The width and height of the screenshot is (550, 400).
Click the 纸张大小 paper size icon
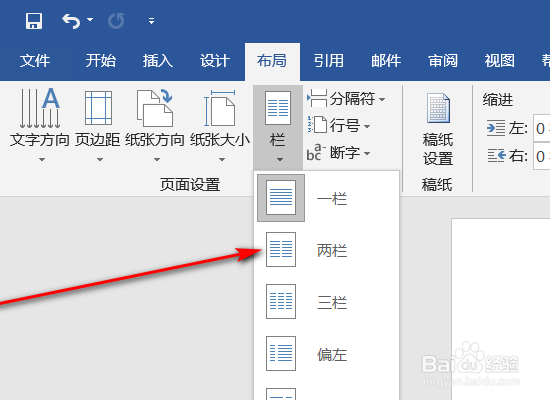click(x=220, y=108)
